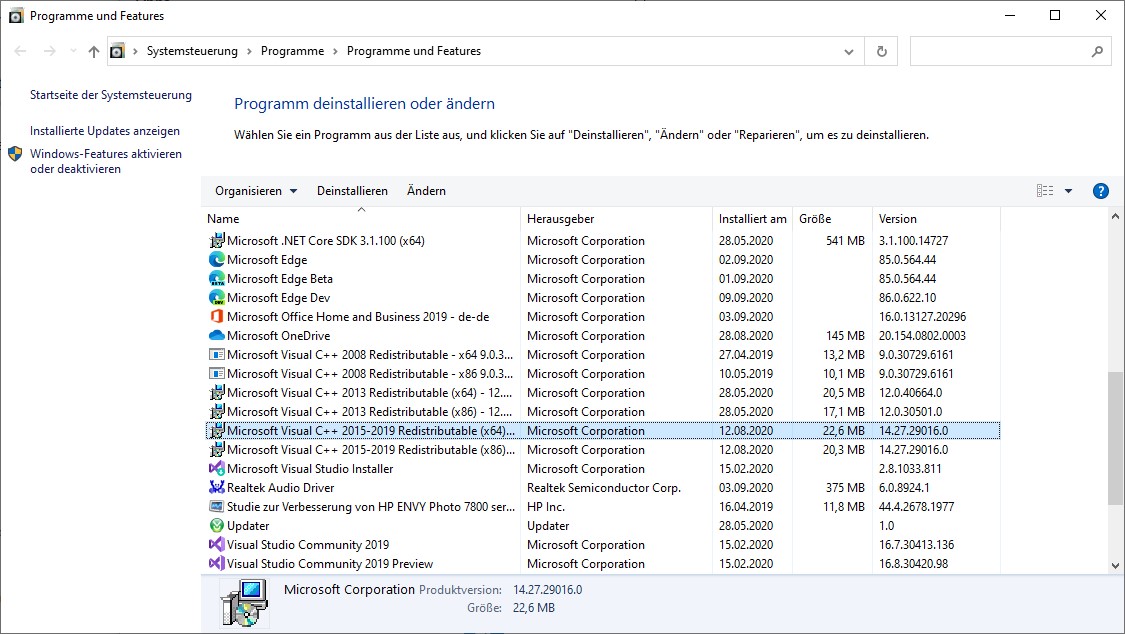The image size is (1125, 634).
Task: Open Startseite der Systemsteuerung link
Action: [110, 95]
